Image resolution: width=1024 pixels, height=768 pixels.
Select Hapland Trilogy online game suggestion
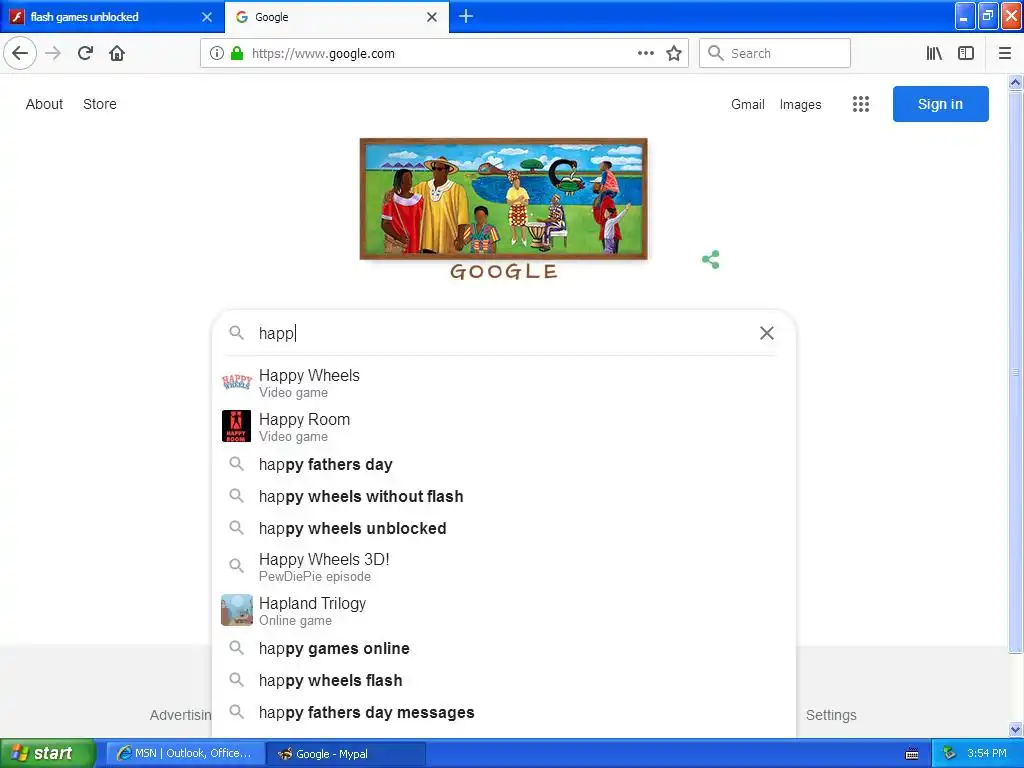(504, 611)
